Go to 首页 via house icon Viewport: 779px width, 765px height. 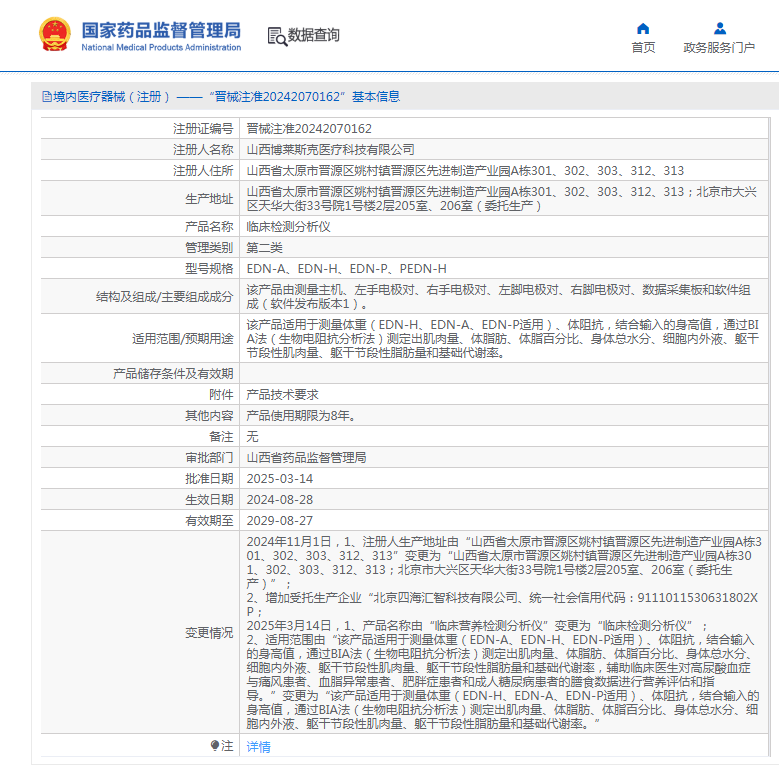tap(643, 28)
